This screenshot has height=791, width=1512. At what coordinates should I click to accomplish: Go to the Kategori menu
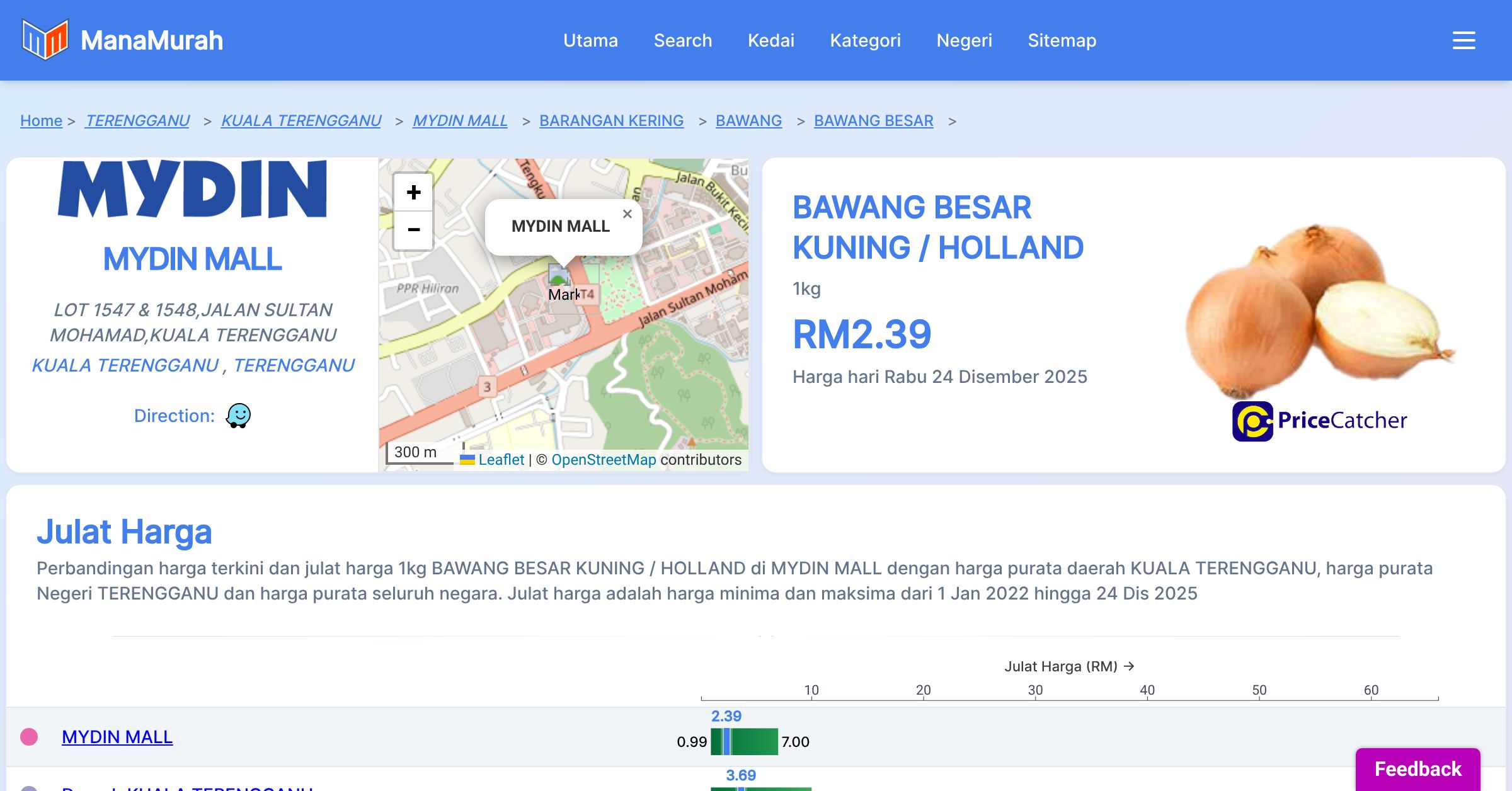[865, 40]
